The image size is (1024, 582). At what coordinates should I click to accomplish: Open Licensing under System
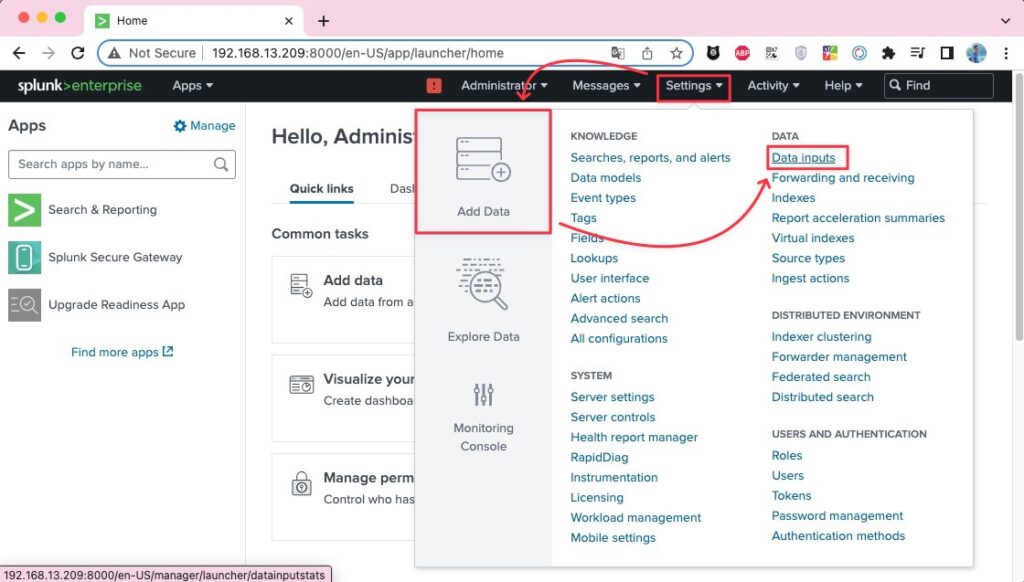(x=597, y=497)
